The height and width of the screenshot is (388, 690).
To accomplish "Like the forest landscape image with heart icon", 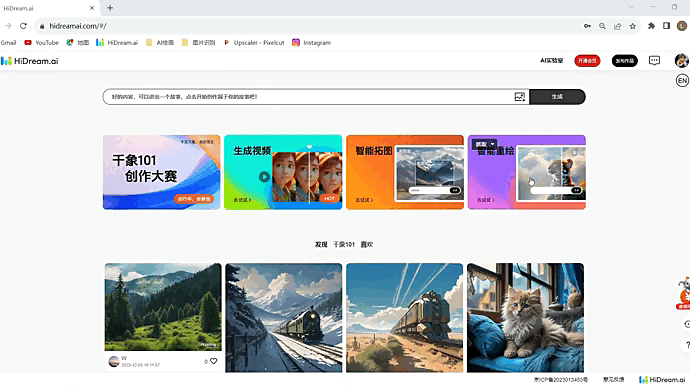I will 213,361.
